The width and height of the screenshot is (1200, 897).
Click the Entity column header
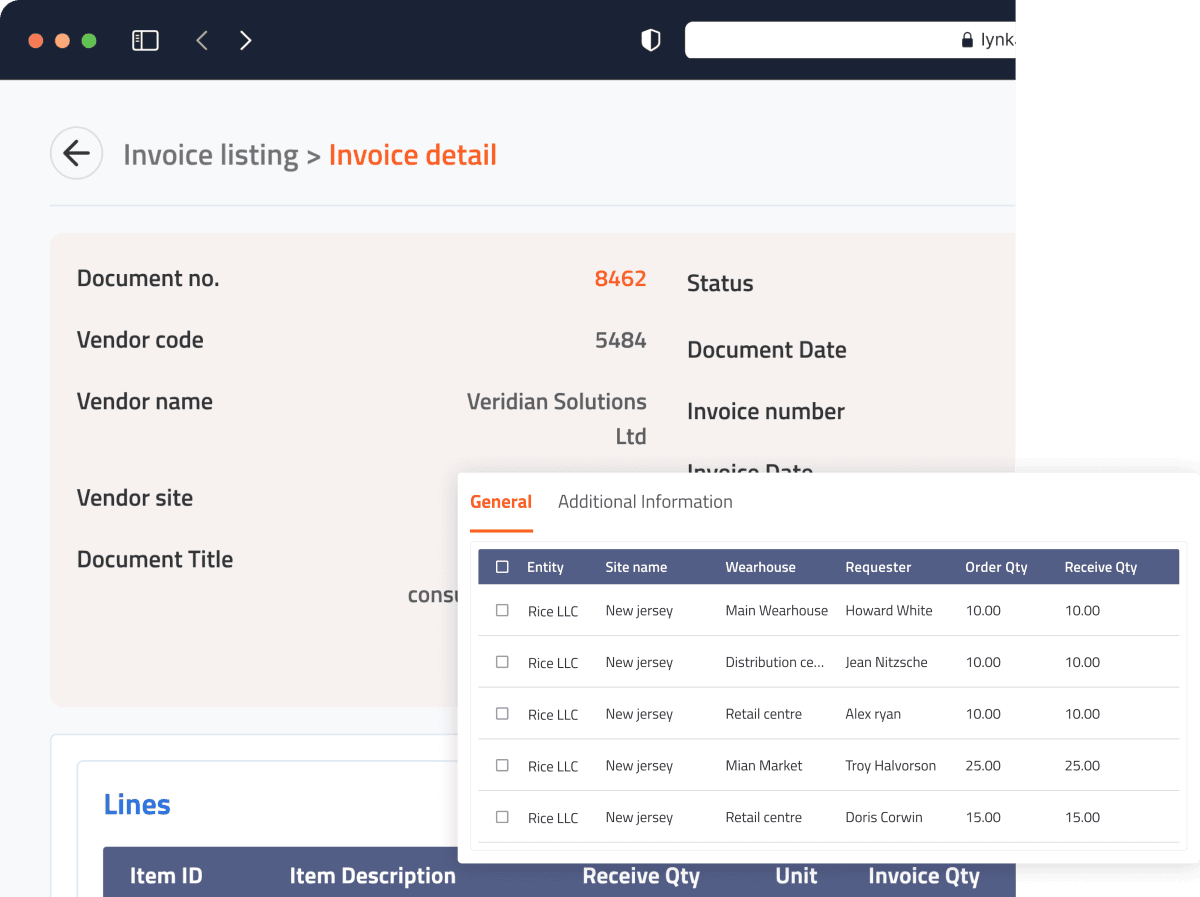point(545,567)
